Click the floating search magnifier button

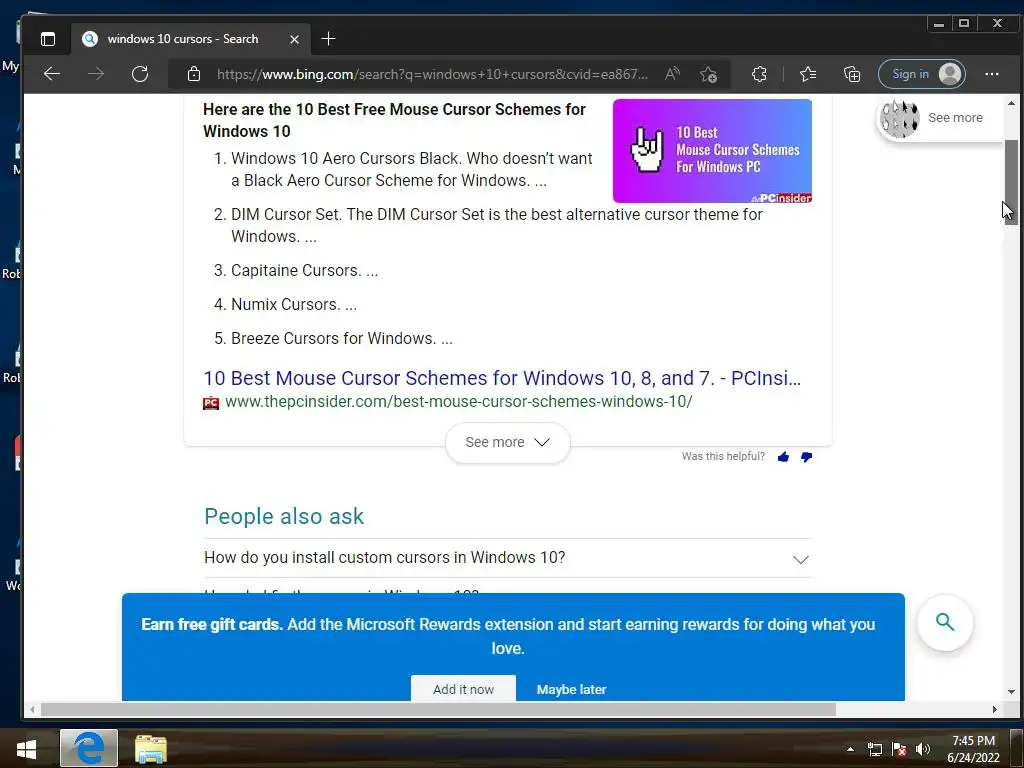pyautogui.click(x=945, y=622)
